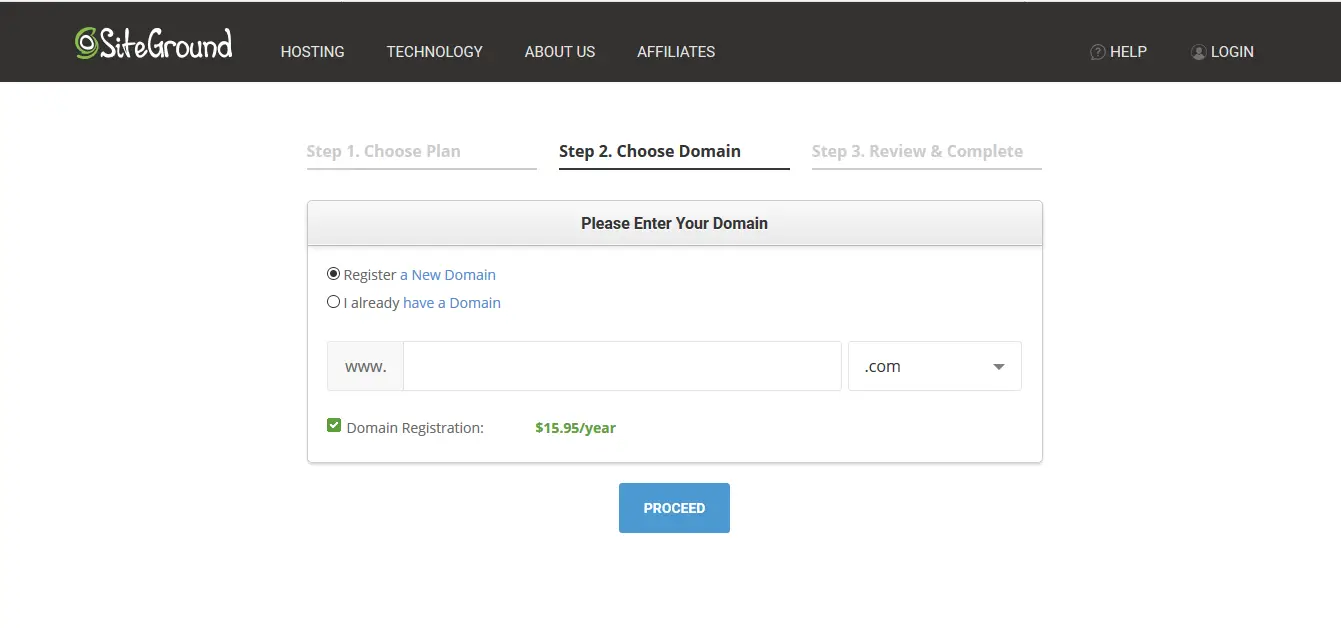The image size is (1341, 628).
Task: Click the Proceed button
Action: 674,508
